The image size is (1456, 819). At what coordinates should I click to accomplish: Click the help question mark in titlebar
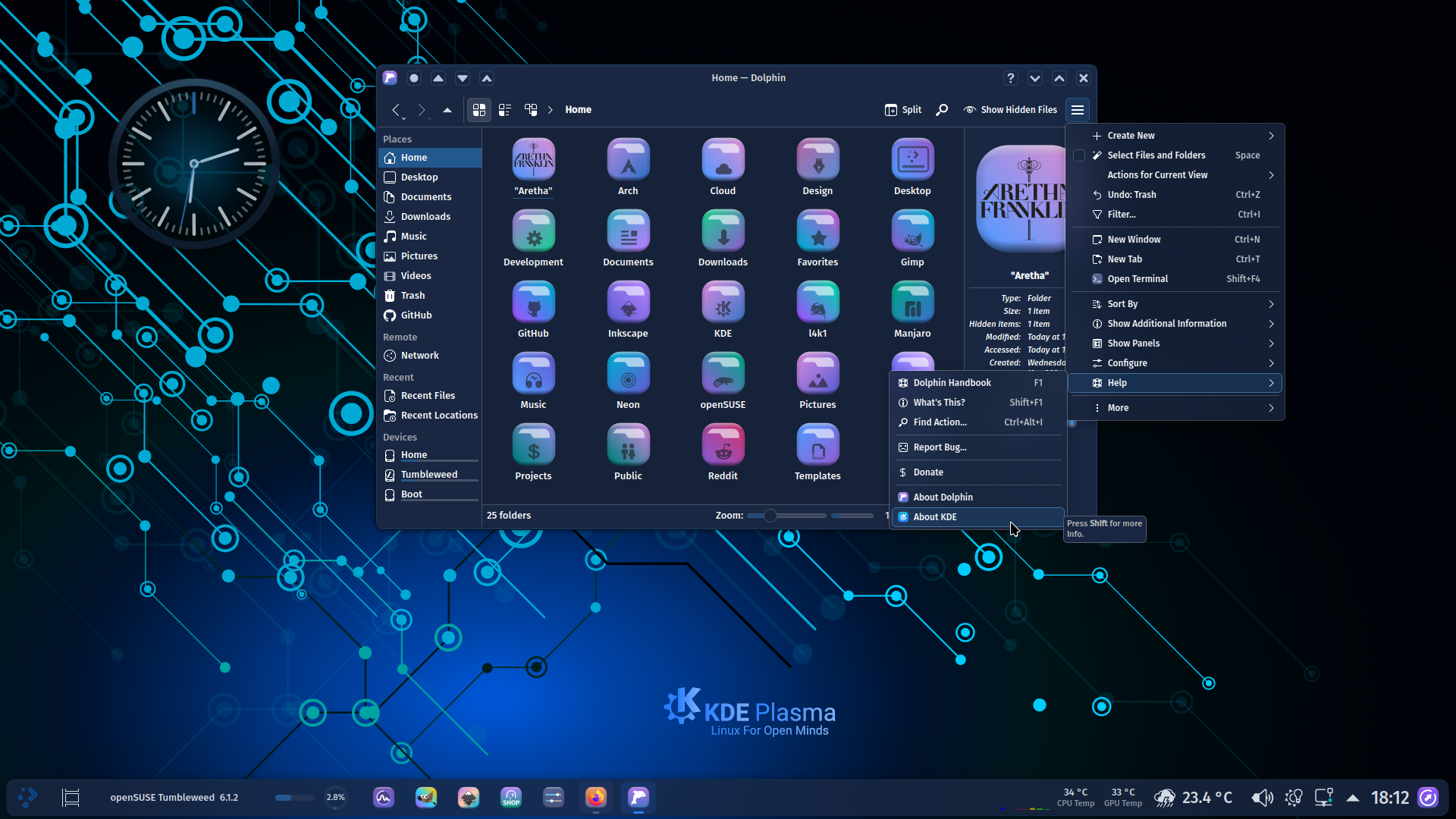(1010, 78)
